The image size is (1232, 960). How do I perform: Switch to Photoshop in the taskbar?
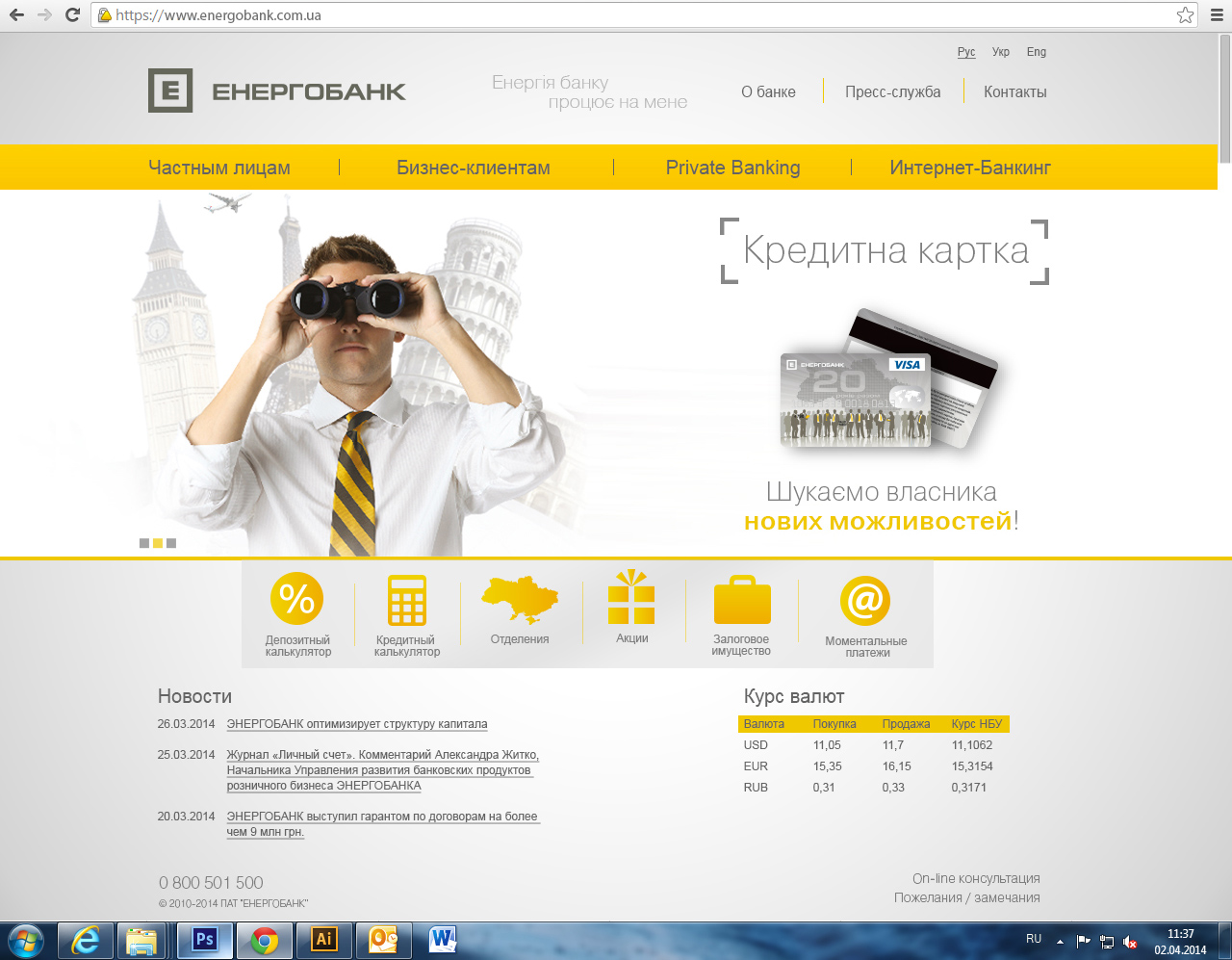tap(204, 940)
